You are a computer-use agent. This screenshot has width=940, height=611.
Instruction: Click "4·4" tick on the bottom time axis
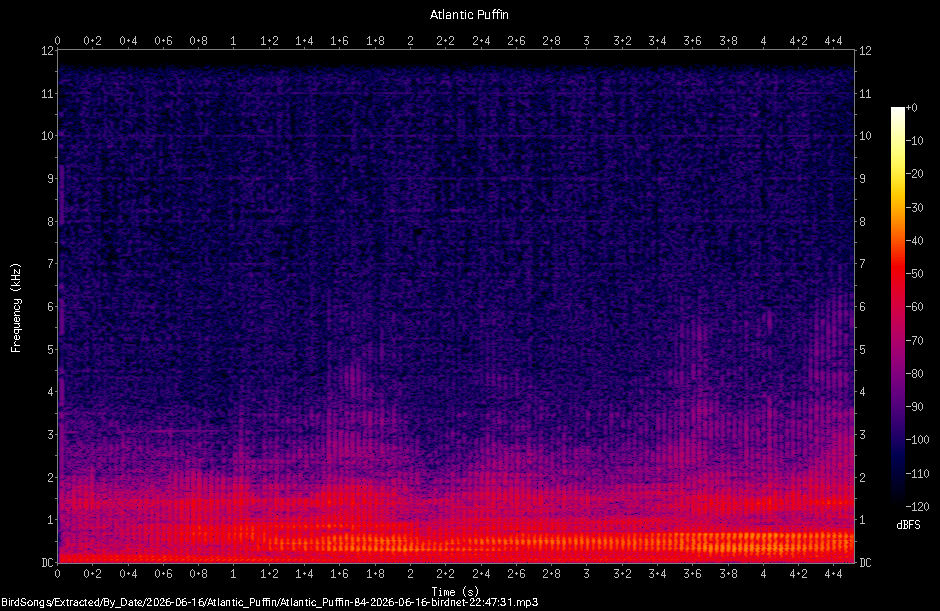[833, 574]
